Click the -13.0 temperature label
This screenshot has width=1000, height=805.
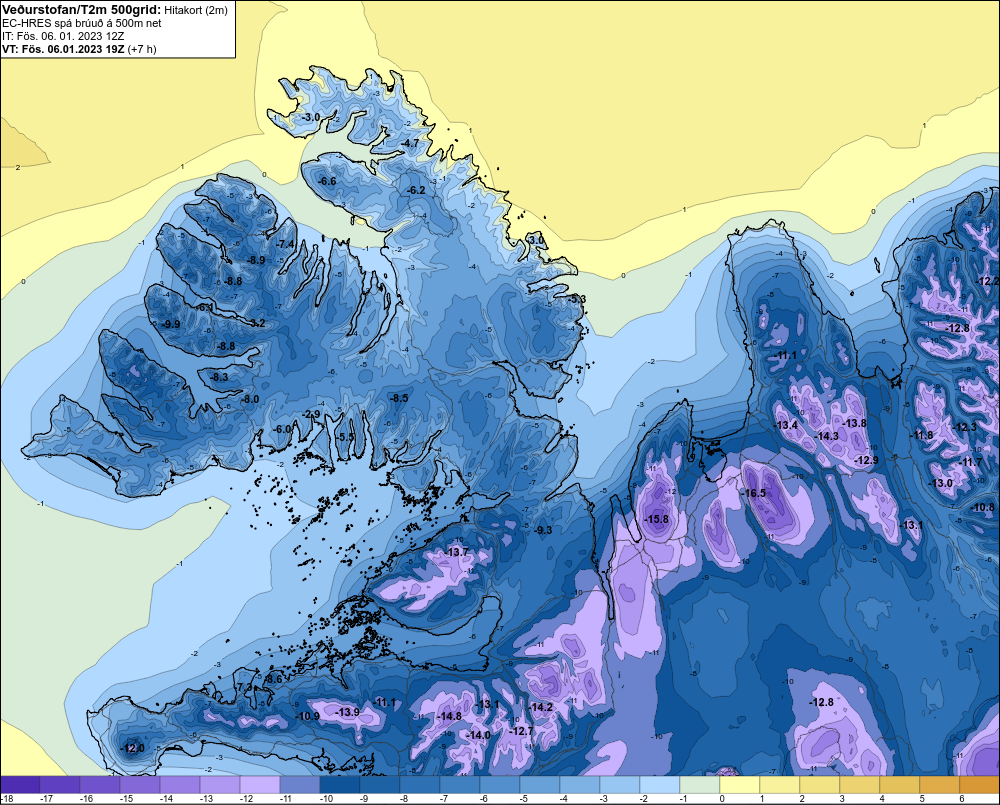[940, 483]
